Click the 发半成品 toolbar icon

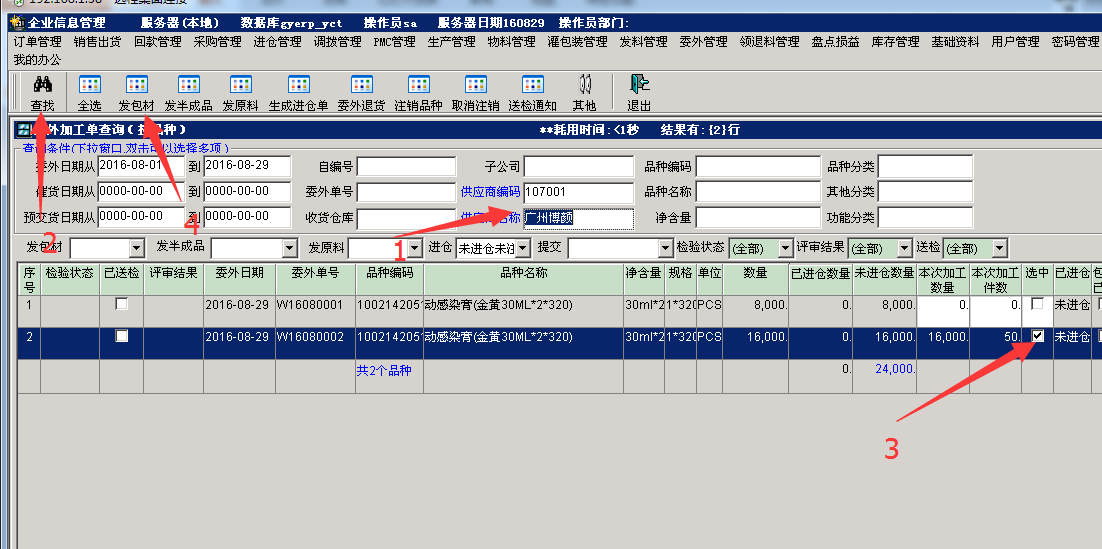coord(188,85)
